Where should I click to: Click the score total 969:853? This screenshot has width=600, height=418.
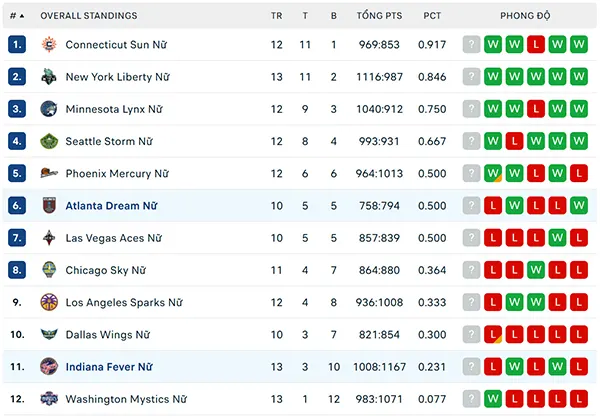click(379, 44)
